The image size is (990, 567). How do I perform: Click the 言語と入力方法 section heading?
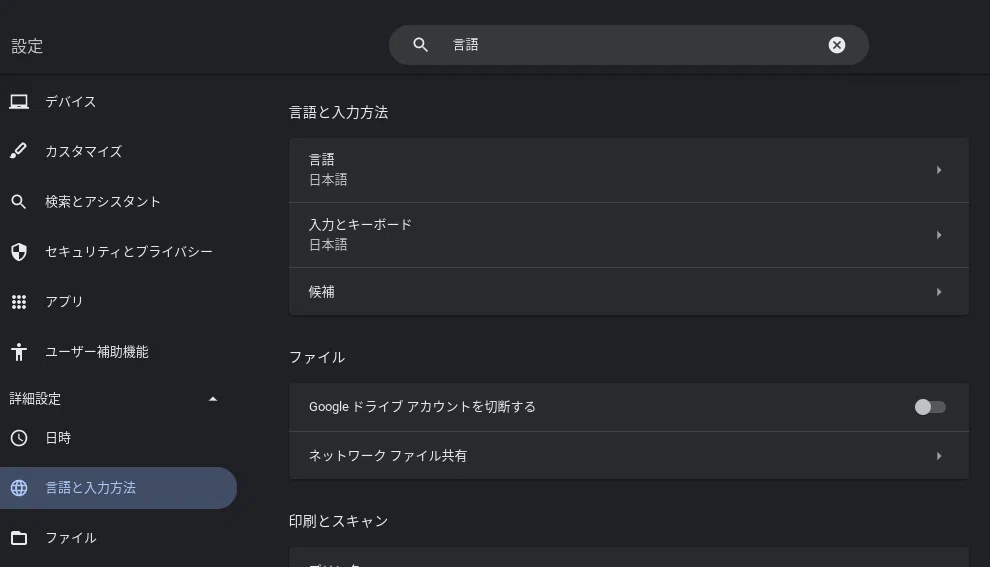338,112
